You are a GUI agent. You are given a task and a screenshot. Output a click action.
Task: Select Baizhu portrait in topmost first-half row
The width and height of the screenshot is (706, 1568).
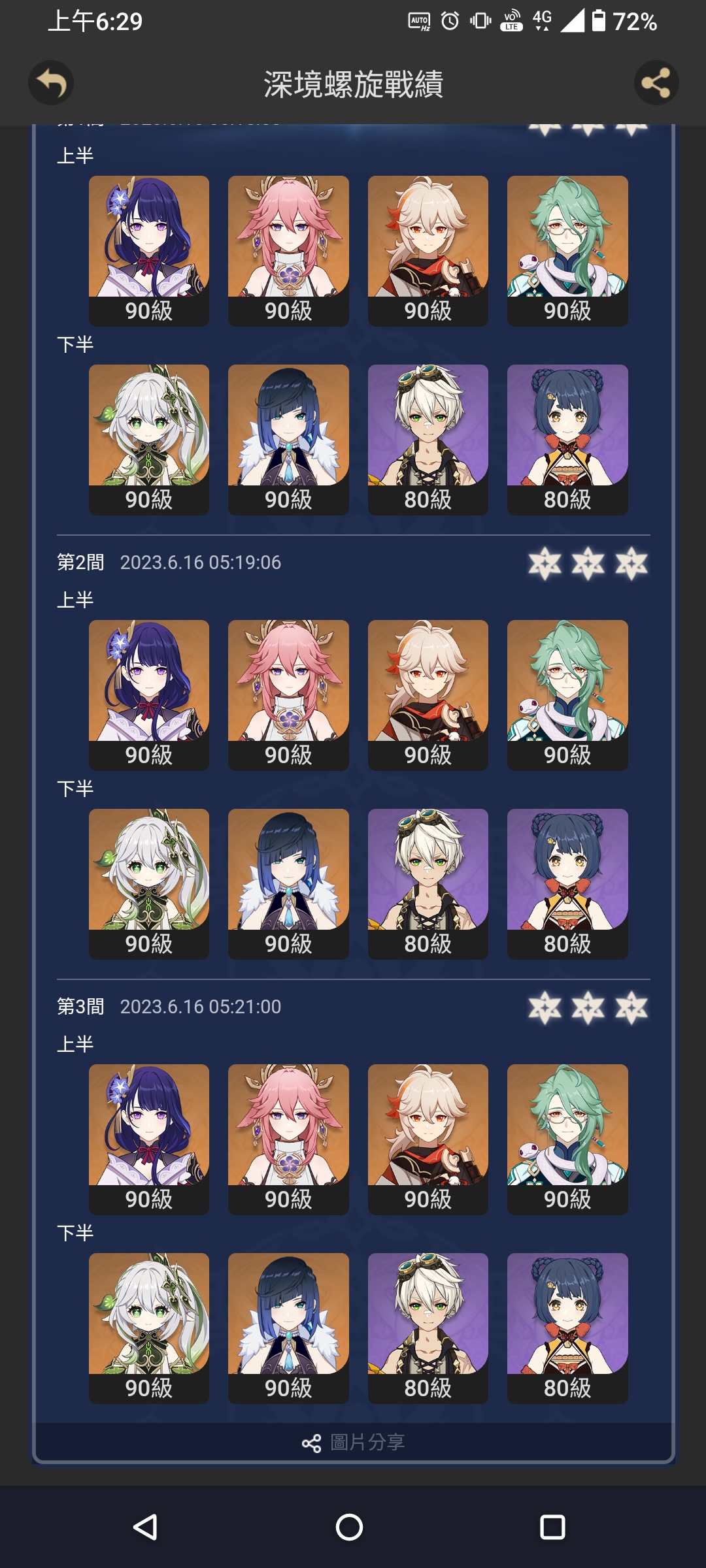click(567, 251)
